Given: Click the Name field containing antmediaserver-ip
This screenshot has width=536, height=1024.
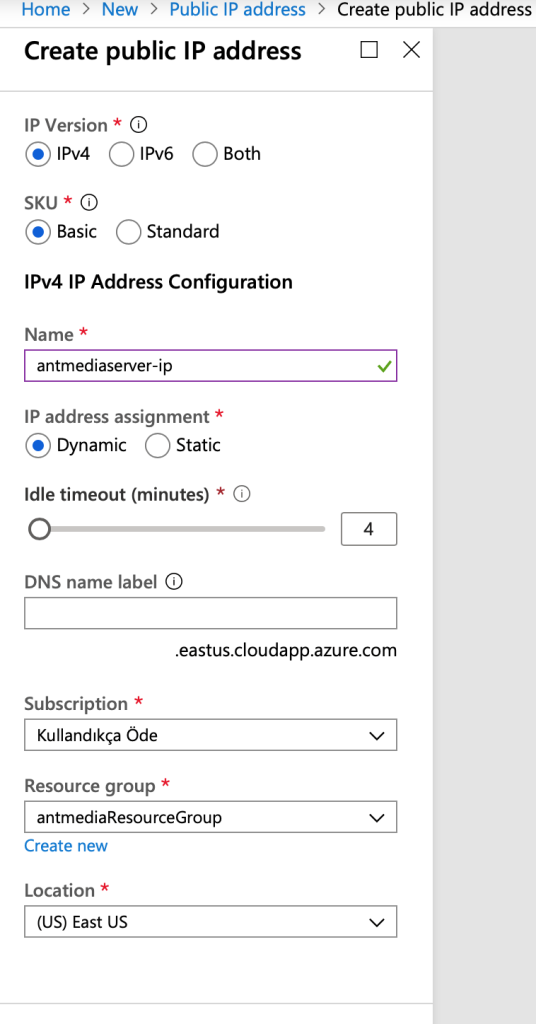Looking at the screenshot, I should [x=210, y=366].
